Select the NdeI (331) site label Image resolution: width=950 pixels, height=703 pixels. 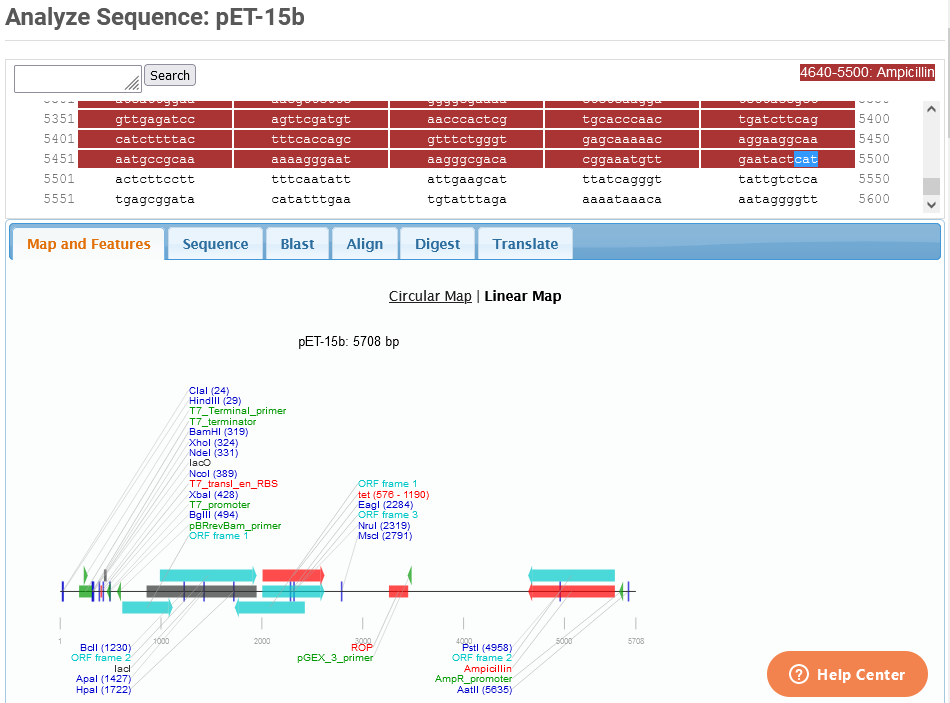[214, 453]
